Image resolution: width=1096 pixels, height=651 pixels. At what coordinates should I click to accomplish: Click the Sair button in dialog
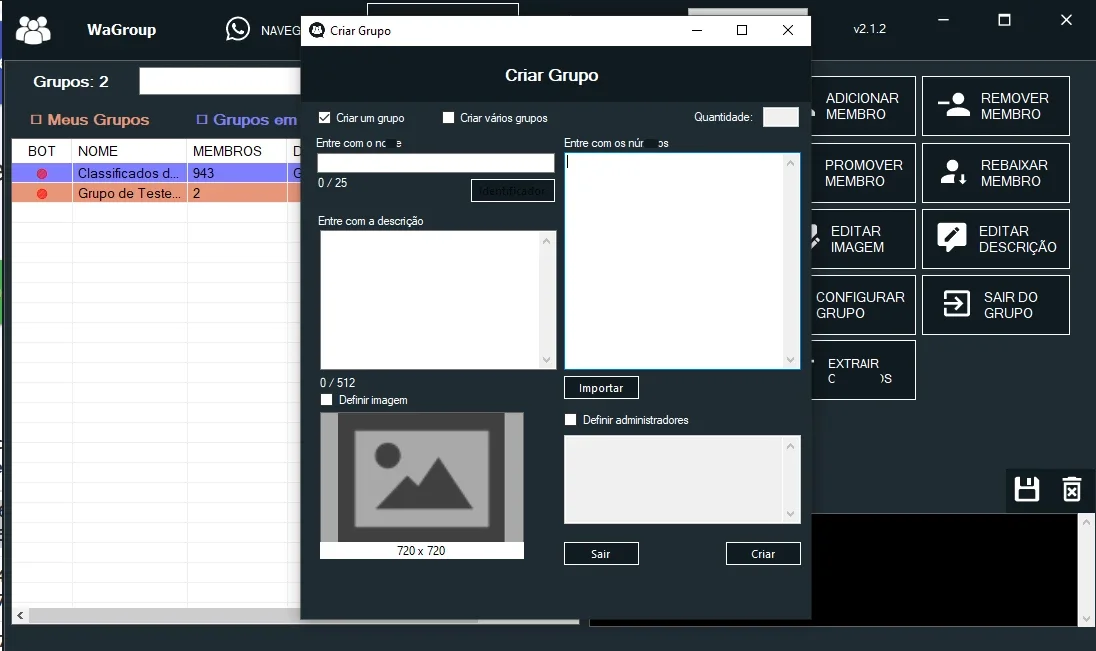[601, 554]
